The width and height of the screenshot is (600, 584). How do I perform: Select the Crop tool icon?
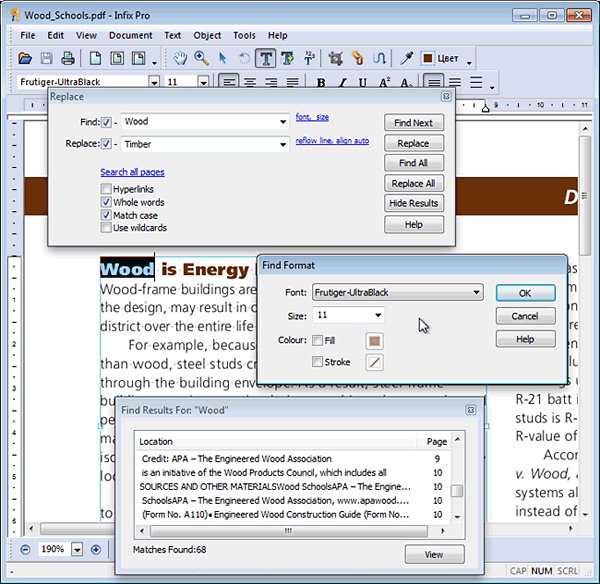[x=335, y=59]
